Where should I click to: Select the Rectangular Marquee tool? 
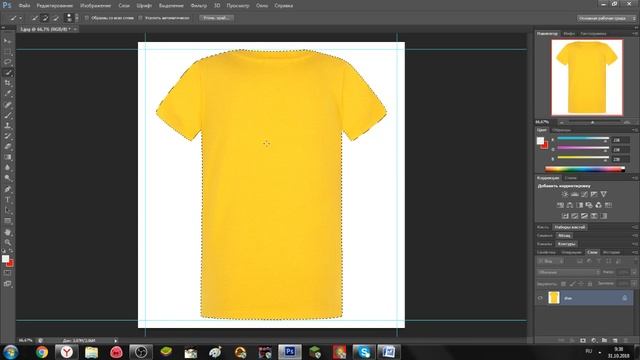[7, 51]
